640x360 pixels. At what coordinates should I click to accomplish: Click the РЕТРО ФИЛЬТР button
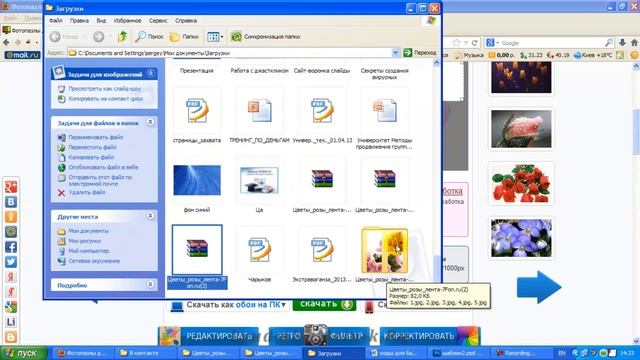pyautogui.click(x=319, y=336)
